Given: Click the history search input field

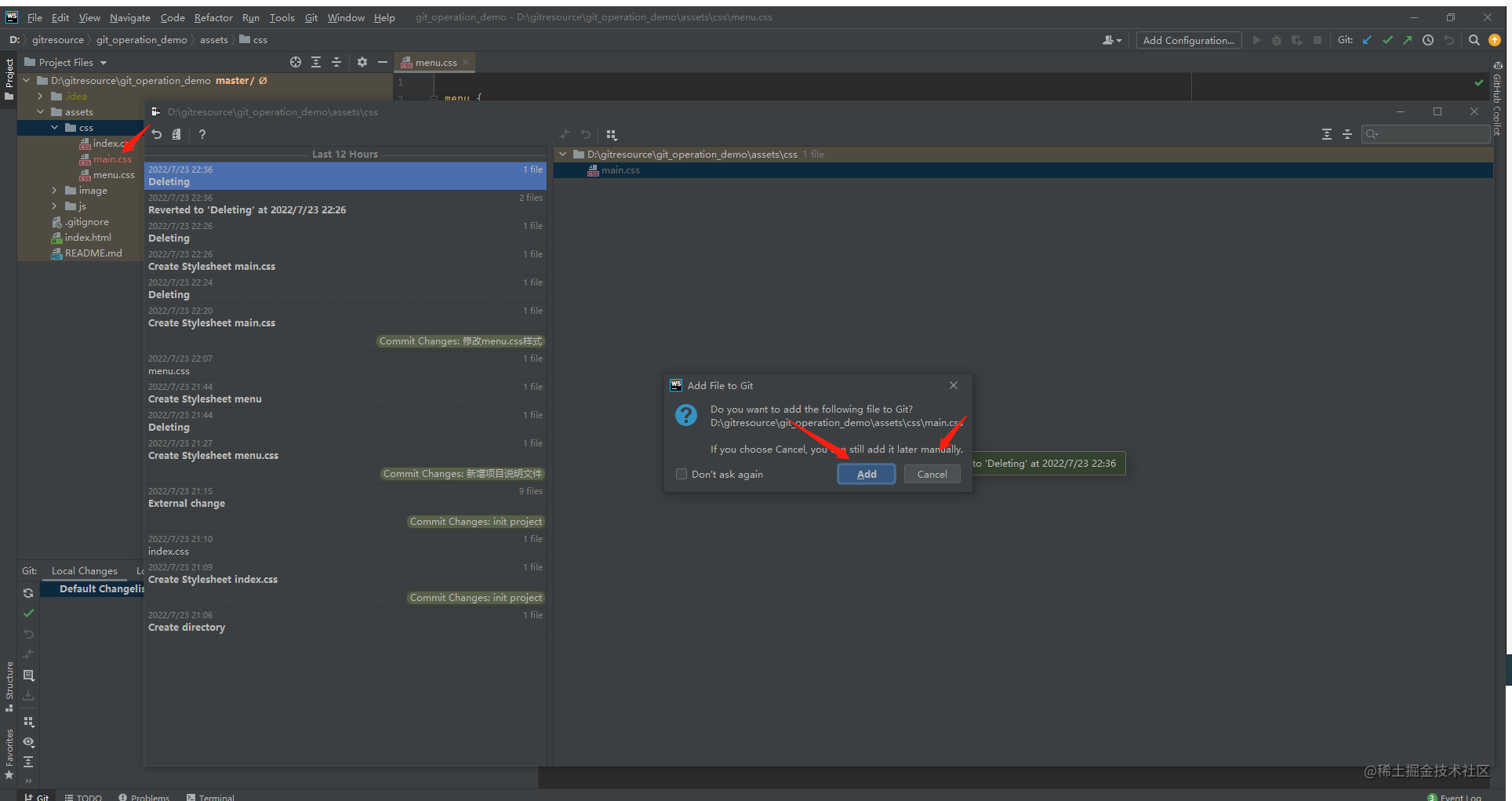Looking at the screenshot, I should pos(1426,134).
